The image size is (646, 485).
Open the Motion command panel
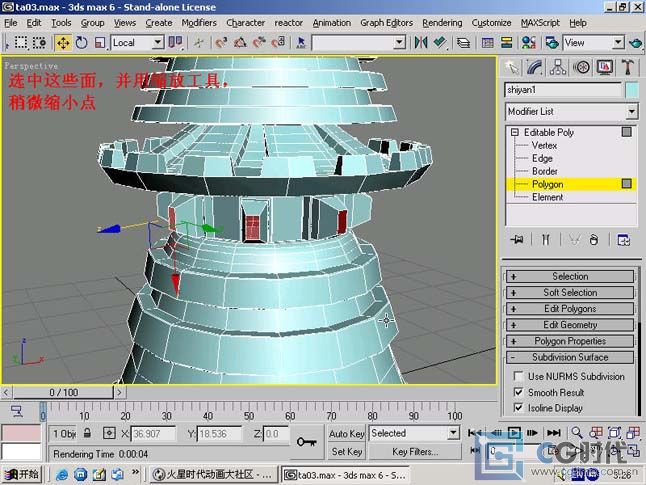pos(581,67)
